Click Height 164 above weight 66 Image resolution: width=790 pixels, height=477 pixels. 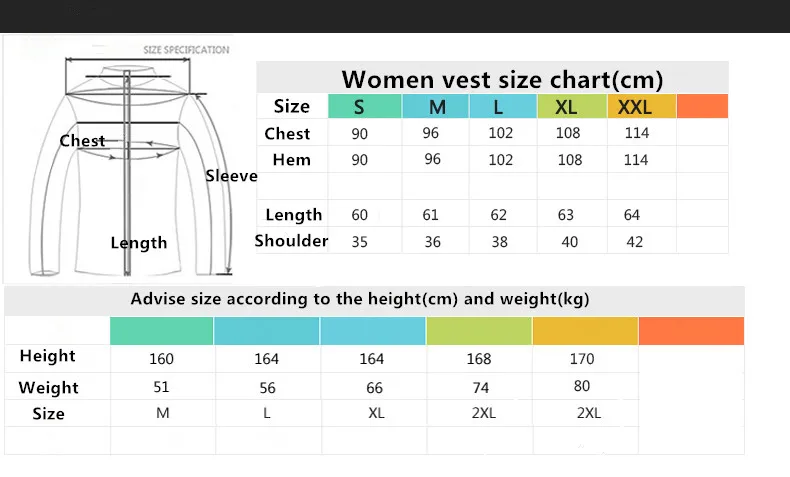coord(372,359)
